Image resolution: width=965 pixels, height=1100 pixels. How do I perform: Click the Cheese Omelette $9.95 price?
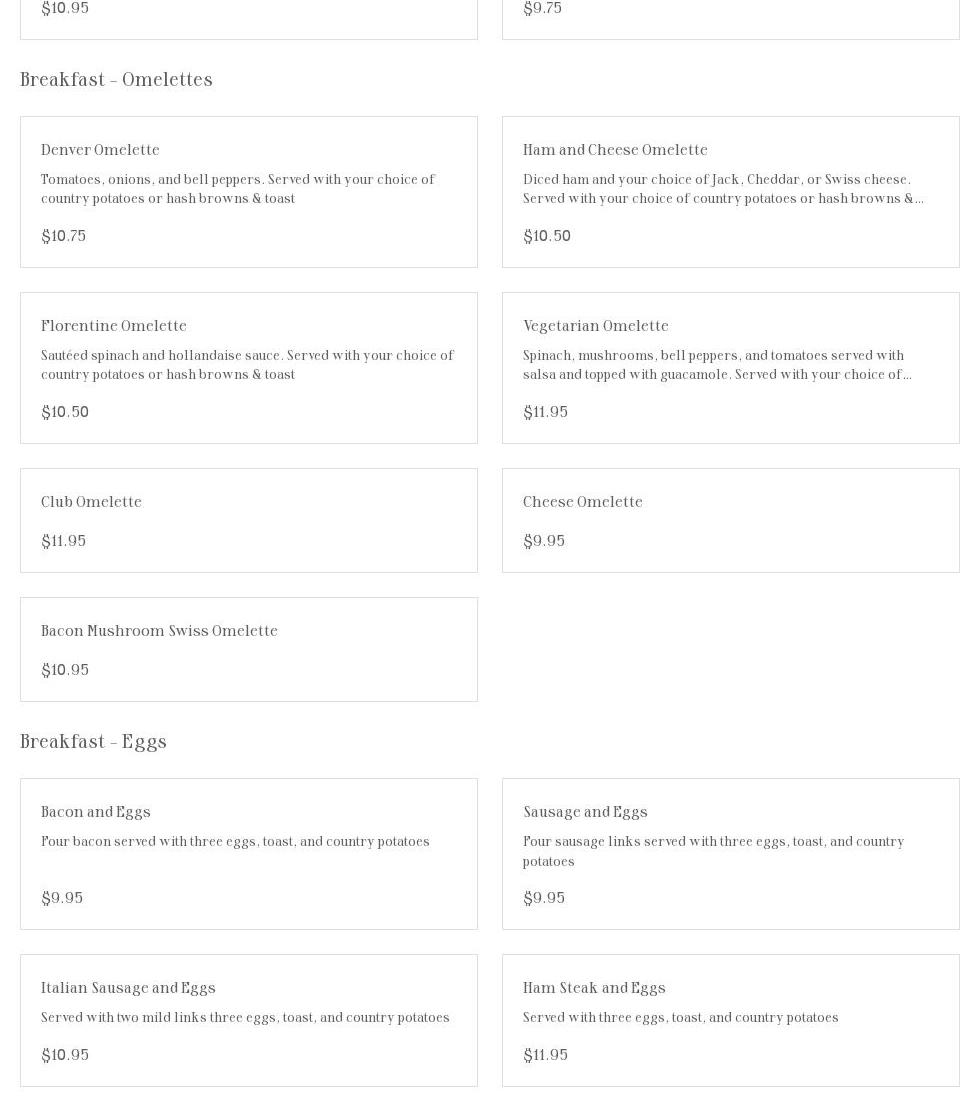(x=544, y=541)
